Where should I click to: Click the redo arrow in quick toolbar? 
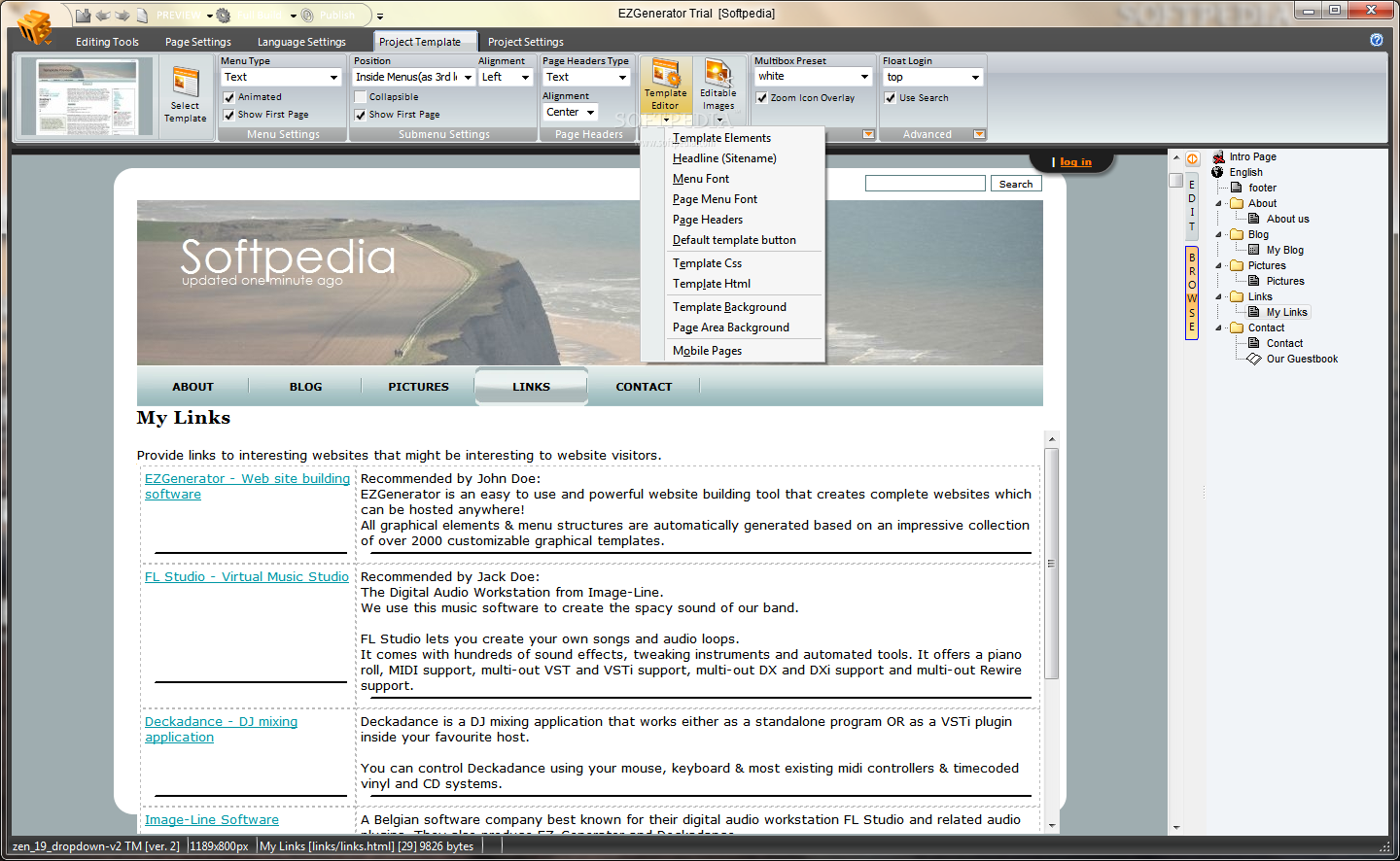pos(122,16)
